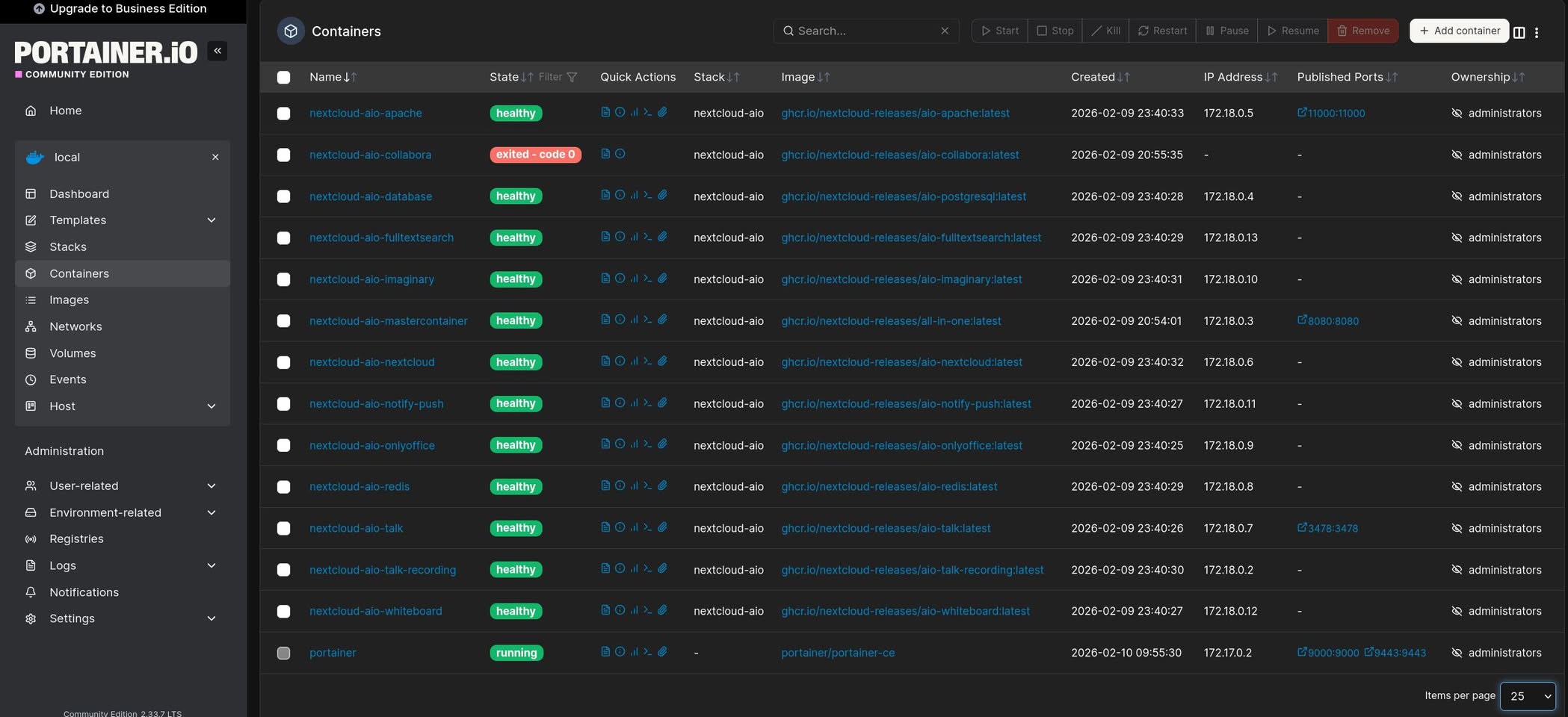
Task: View stats for nextcloud-aio-database container
Action: coord(634,195)
